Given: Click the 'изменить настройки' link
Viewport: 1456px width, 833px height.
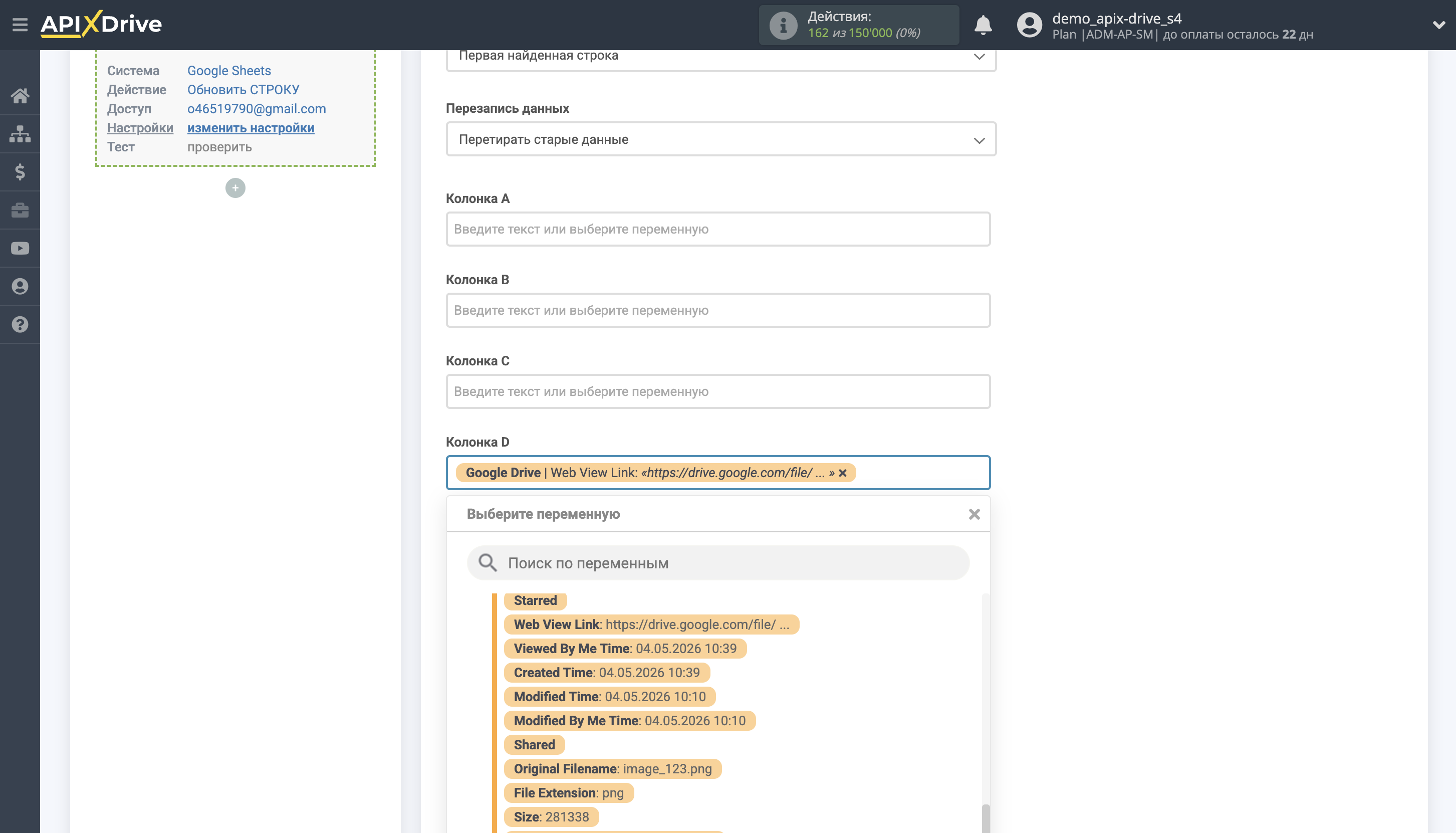Looking at the screenshot, I should (x=251, y=128).
